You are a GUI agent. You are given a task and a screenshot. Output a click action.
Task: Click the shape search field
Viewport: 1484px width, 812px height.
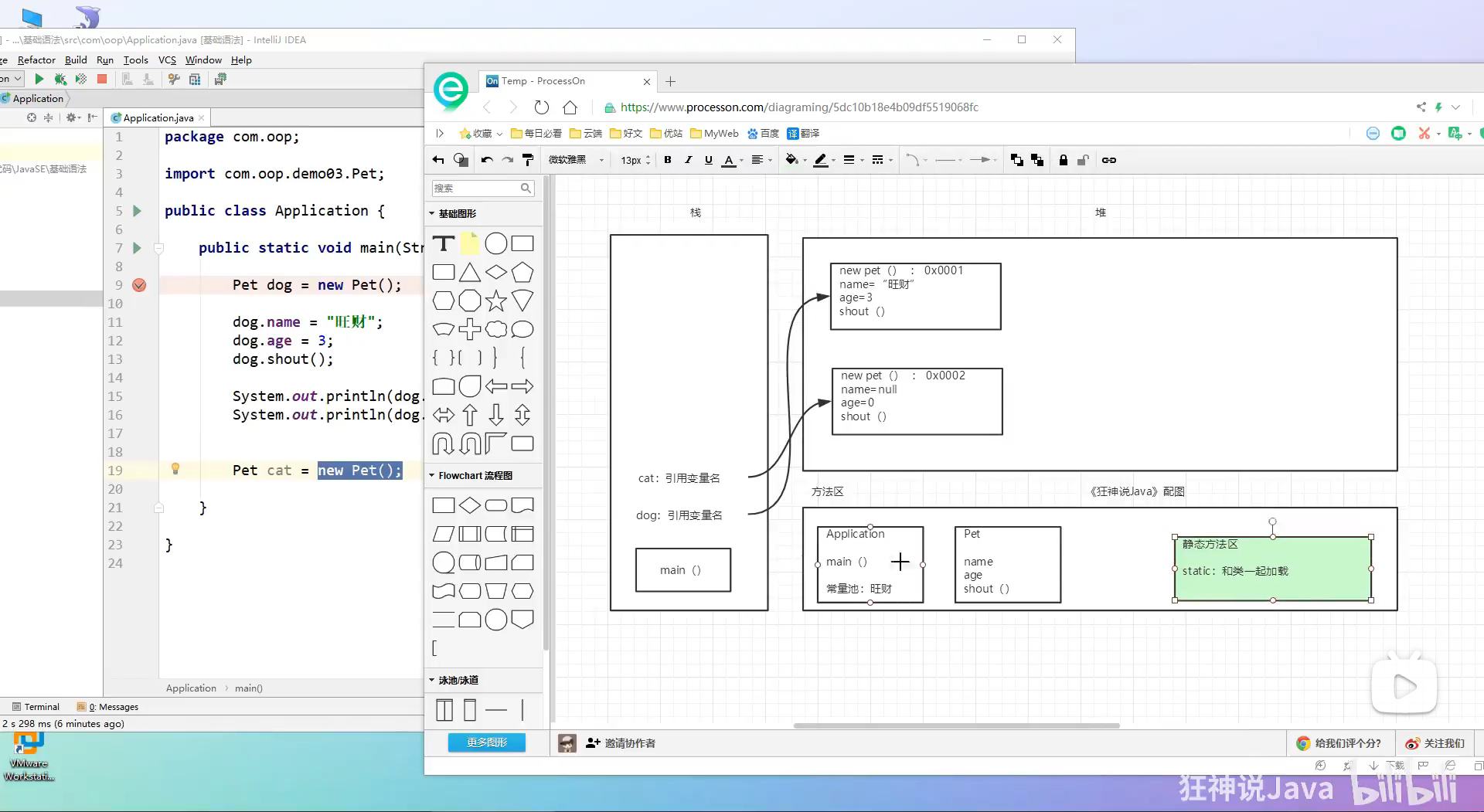click(482, 188)
